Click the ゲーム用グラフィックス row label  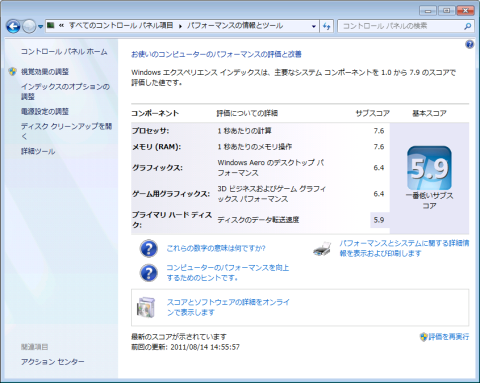(171, 194)
